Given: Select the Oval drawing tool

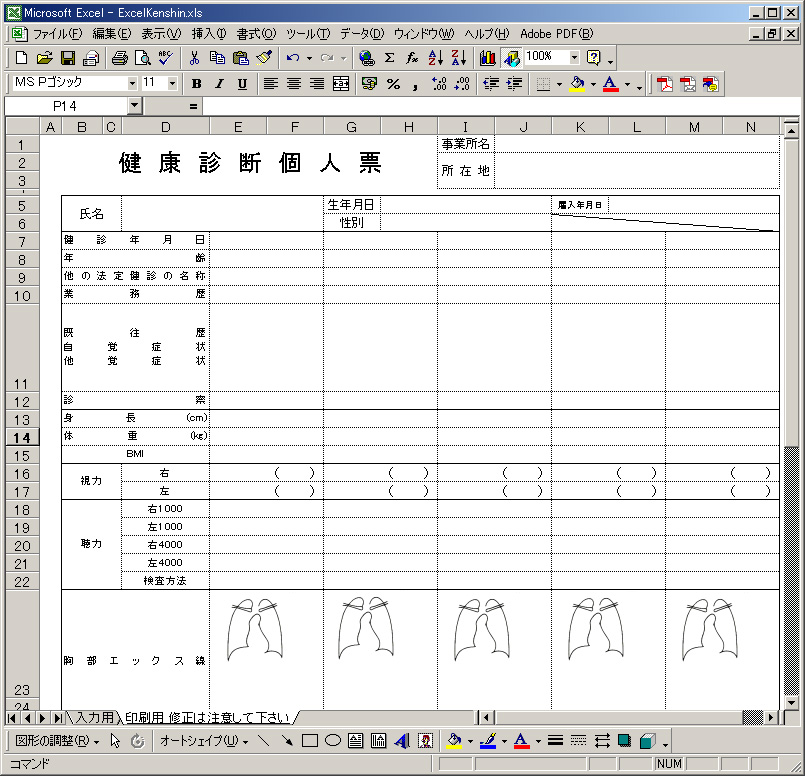Looking at the screenshot, I should tap(333, 741).
